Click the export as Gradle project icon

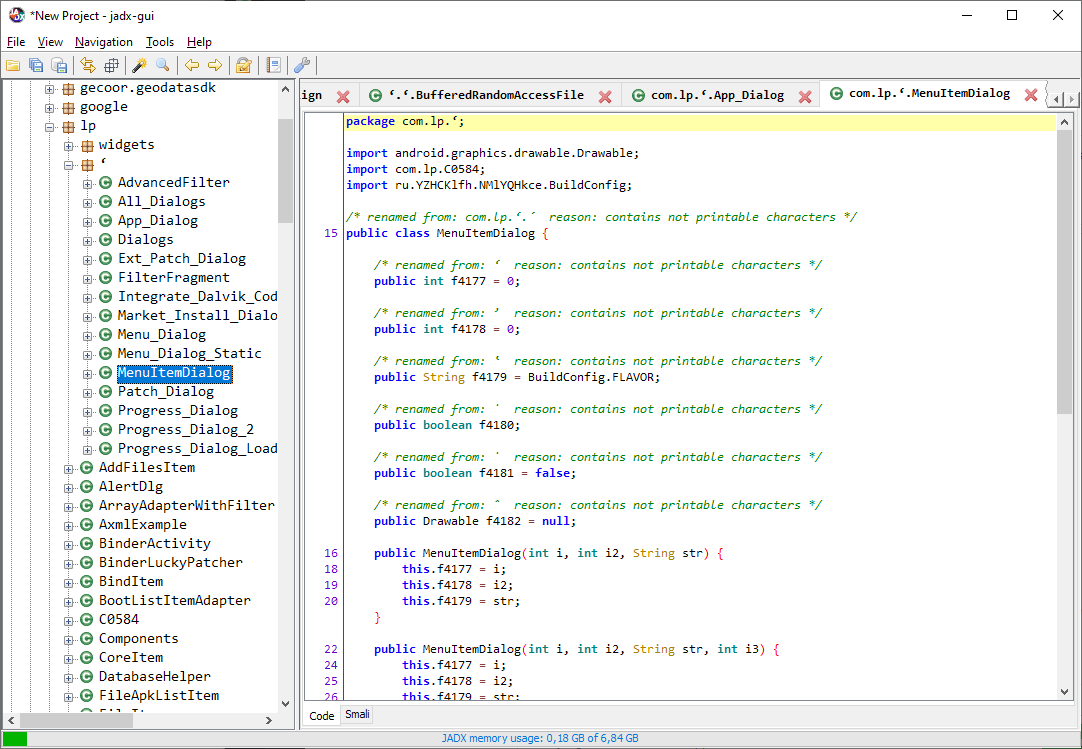pos(59,65)
